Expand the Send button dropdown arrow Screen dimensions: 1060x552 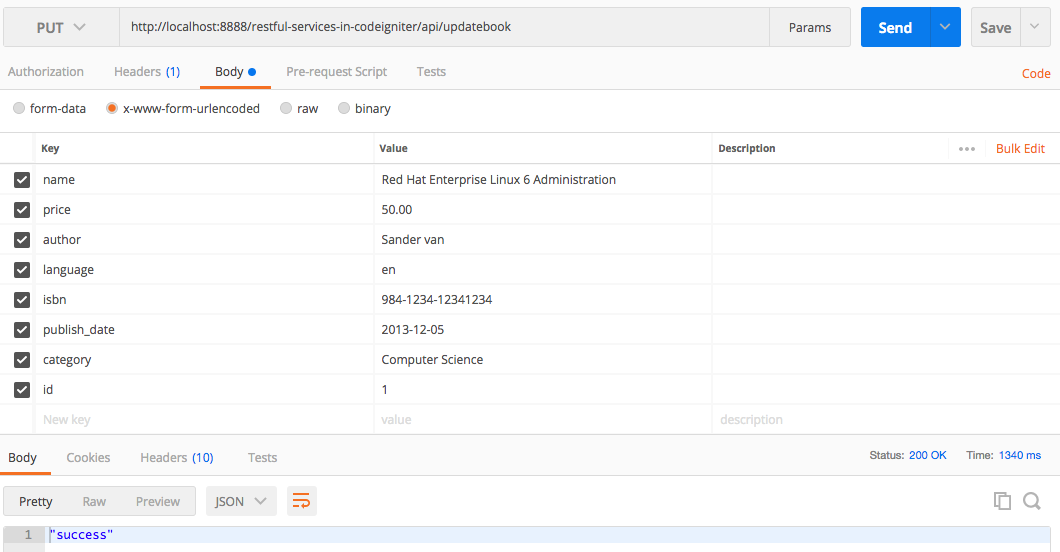(945, 28)
